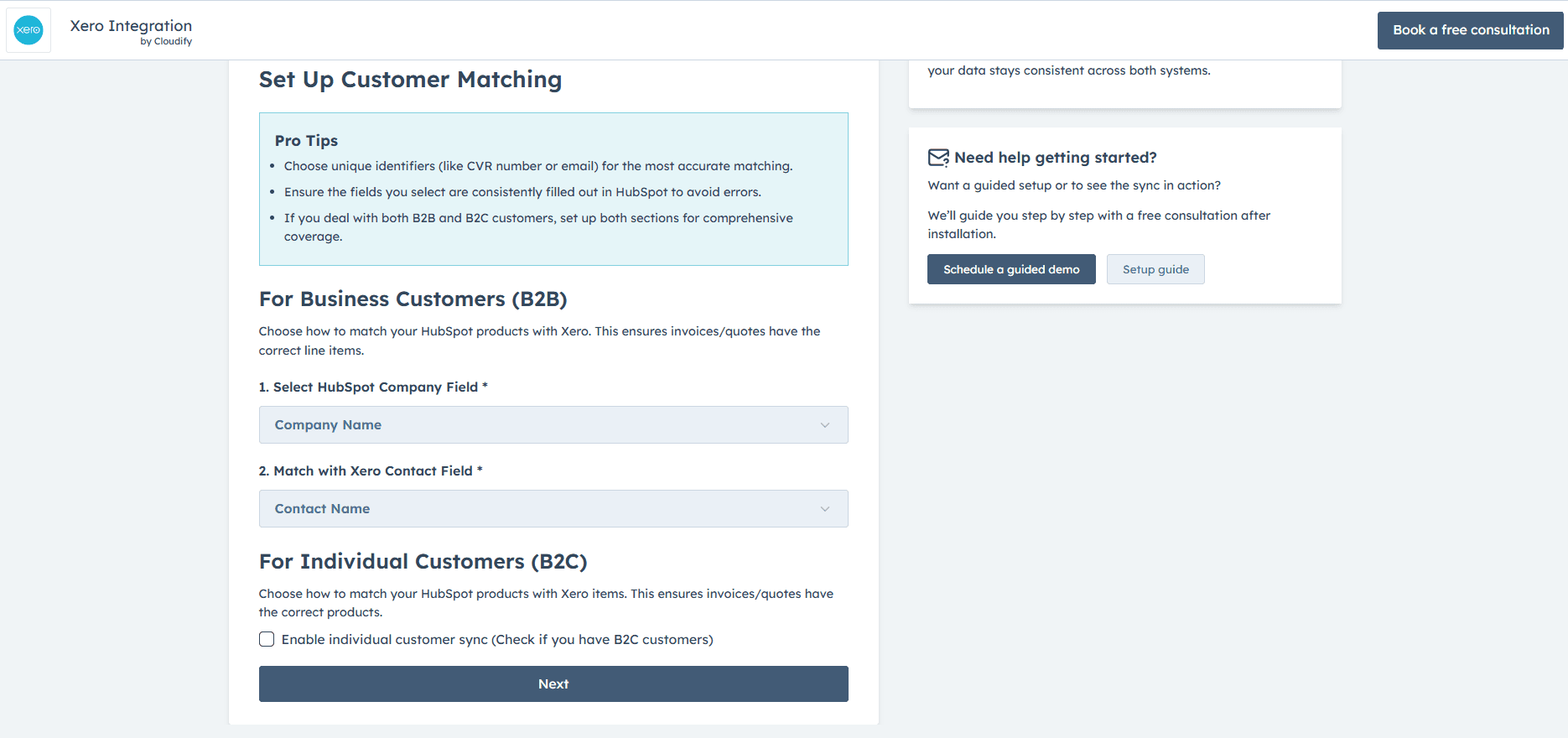The image size is (1568, 738).
Task: Click Book a free consultation button
Action: click(x=1471, y=30)
